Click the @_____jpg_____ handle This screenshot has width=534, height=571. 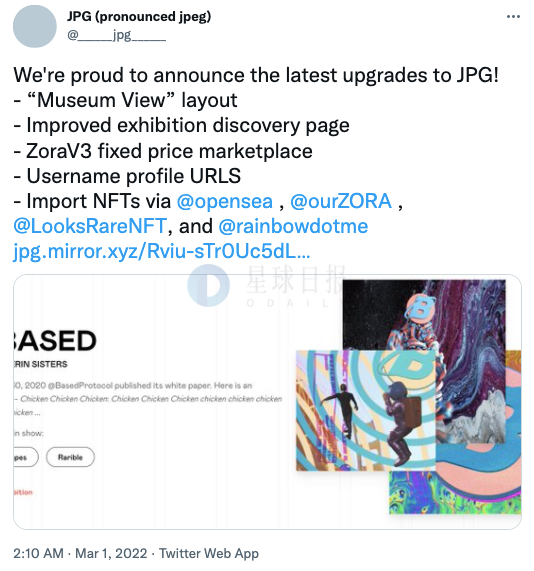point(116,35)
